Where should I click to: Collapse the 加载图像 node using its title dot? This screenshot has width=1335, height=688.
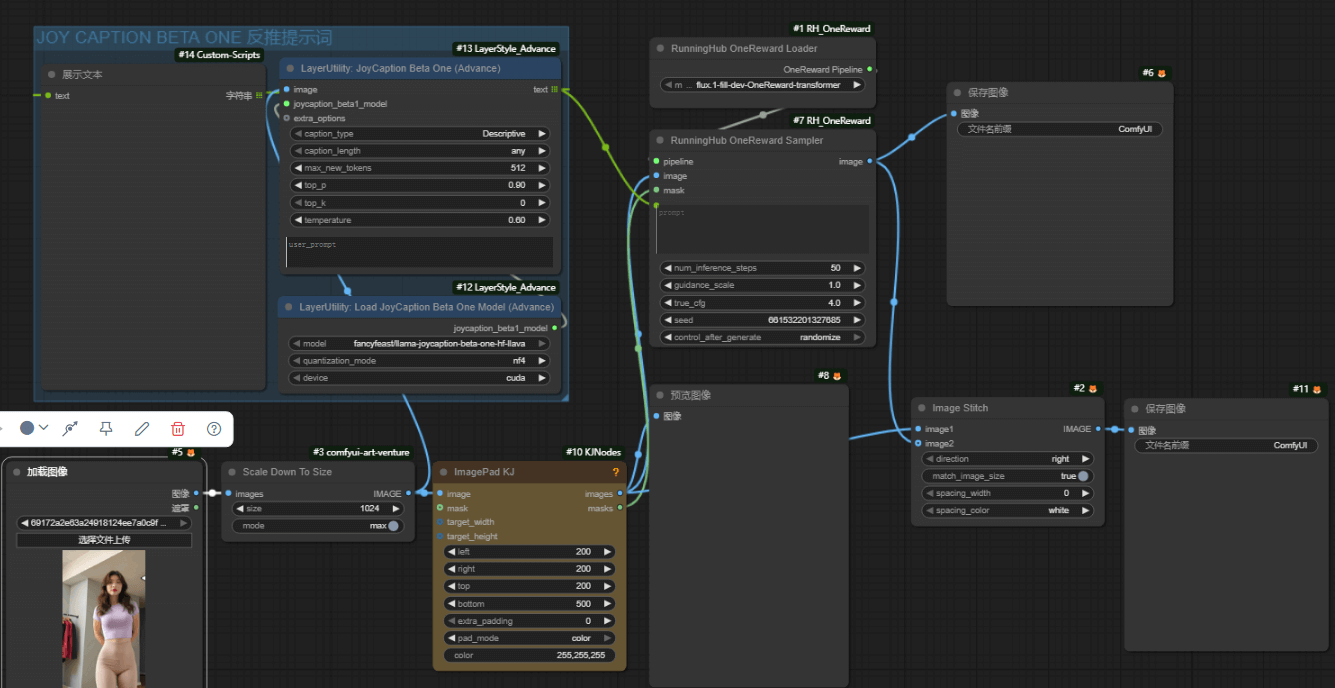(x=16, y=472)
